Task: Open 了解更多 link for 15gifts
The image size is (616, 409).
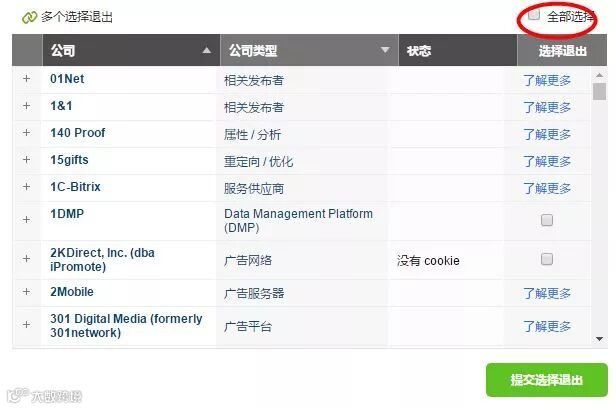Action: click(547, 161)
